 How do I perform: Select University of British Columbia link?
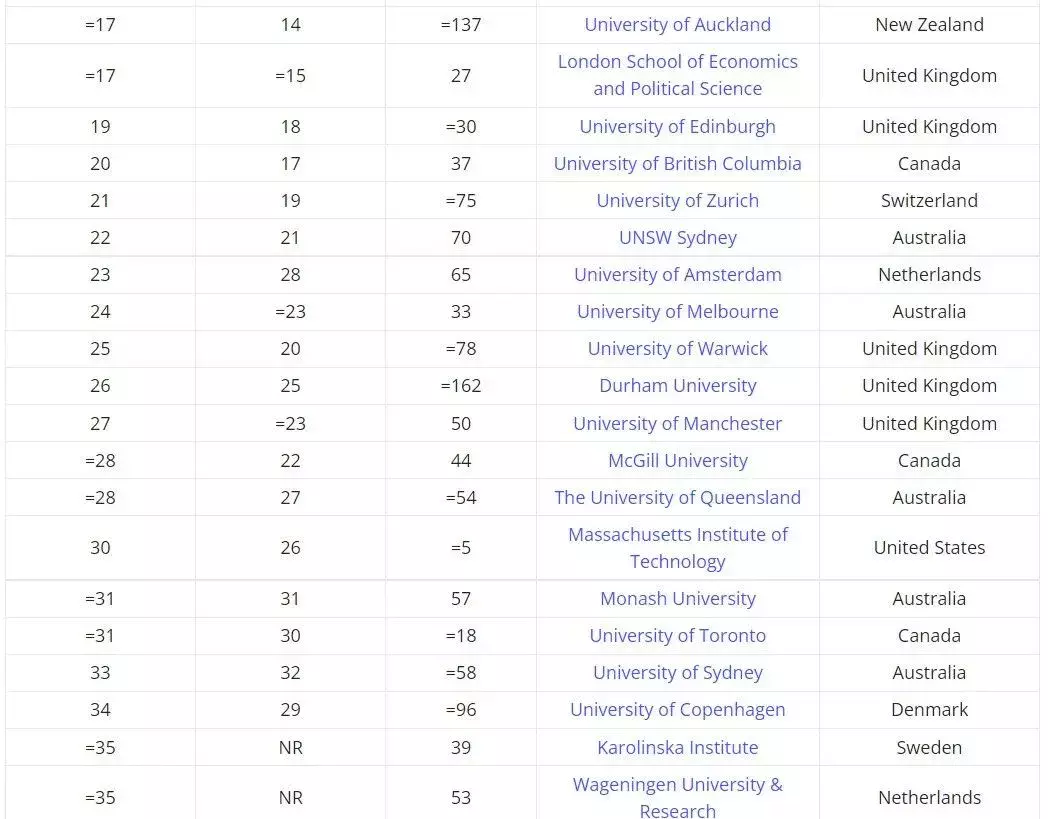click(677, 164)
